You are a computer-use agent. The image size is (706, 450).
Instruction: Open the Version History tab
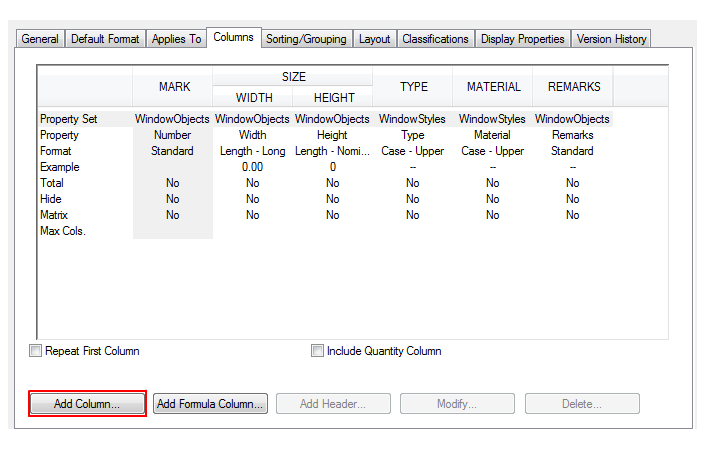click(612, 39)
